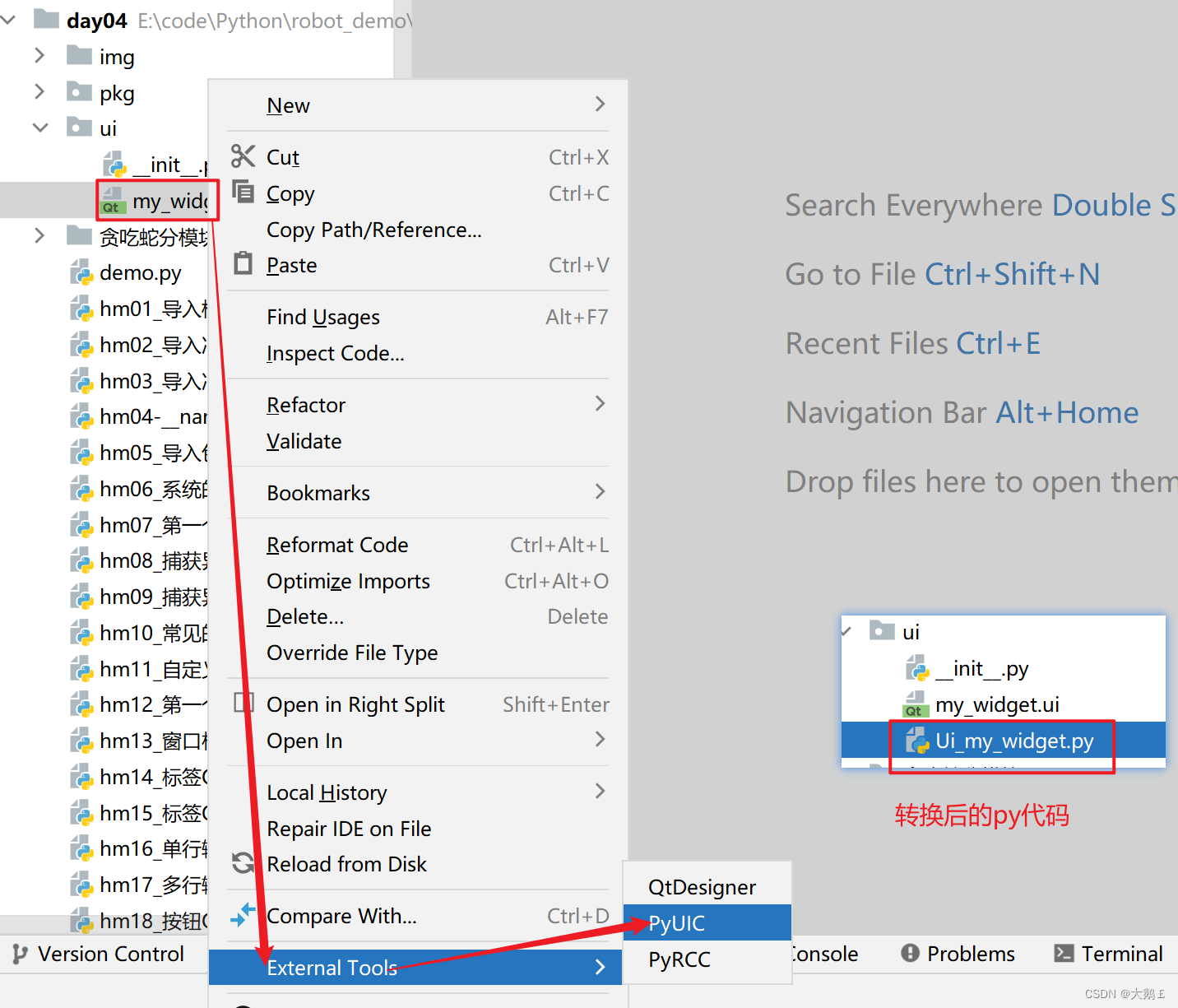
Task: Open the Terminal tool window
Action: [x=1108, y=954]
